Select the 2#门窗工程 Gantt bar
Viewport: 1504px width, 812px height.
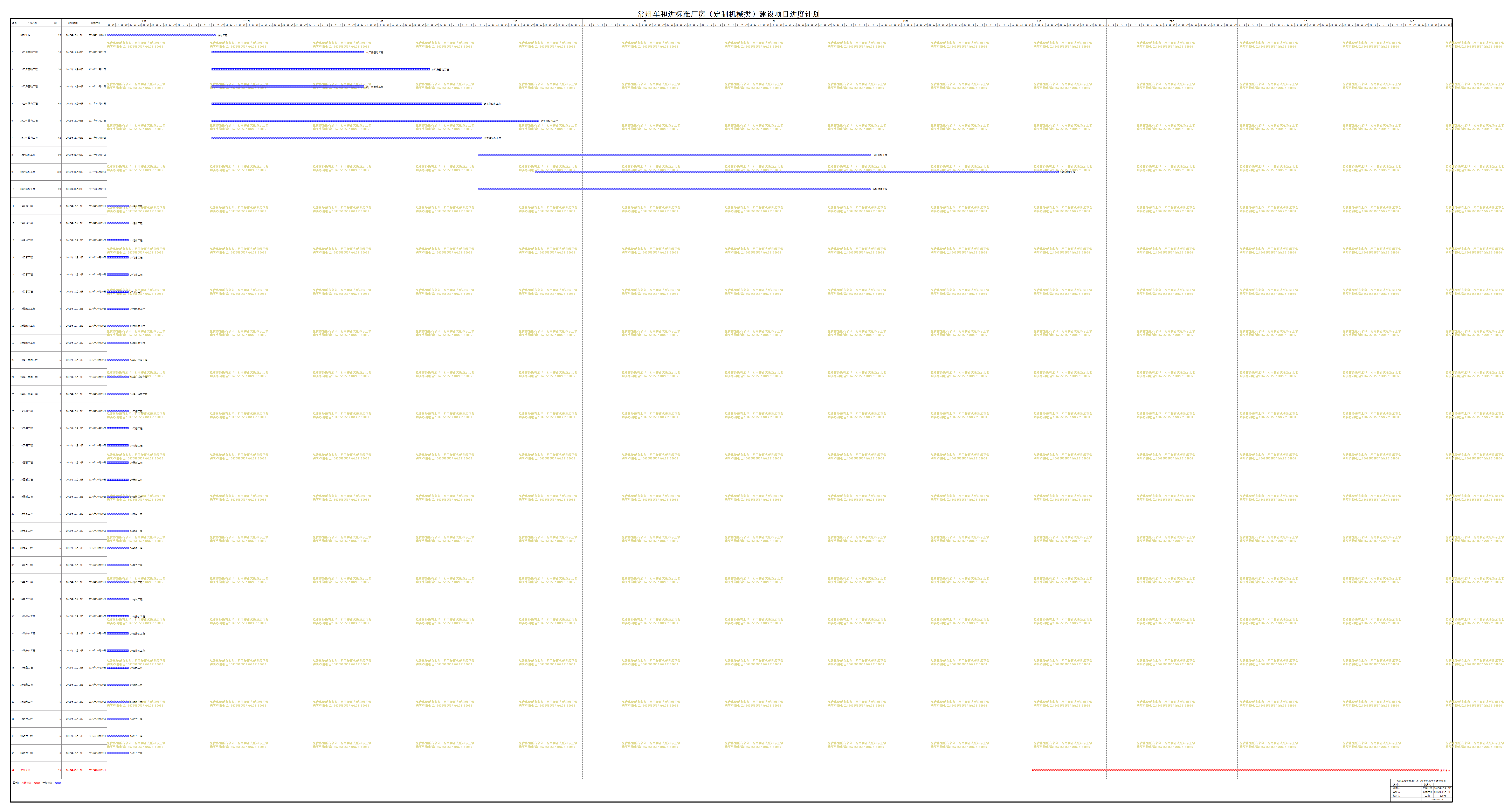click(117, 274)
